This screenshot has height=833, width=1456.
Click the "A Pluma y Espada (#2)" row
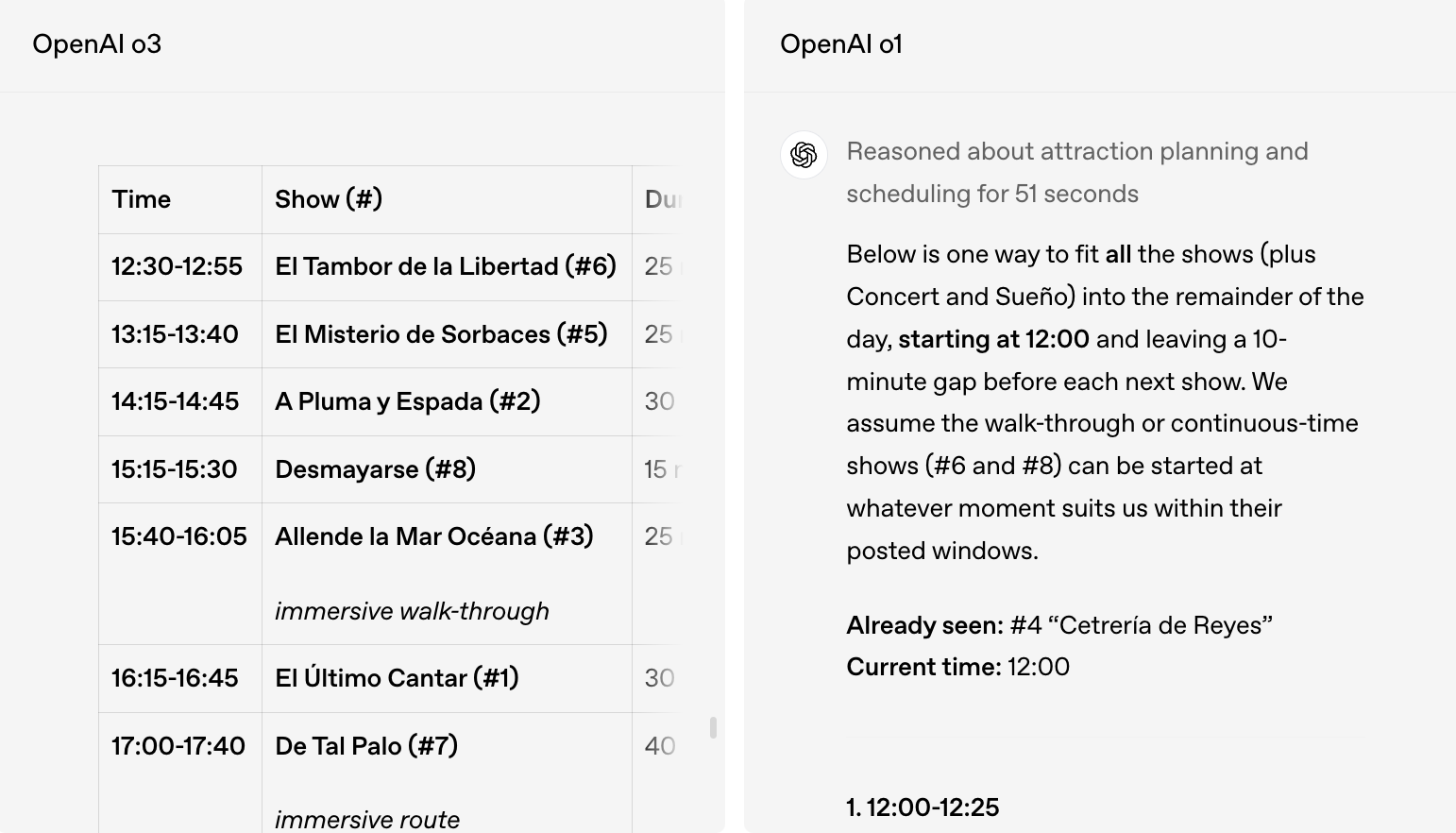click(x=407, y=401)
